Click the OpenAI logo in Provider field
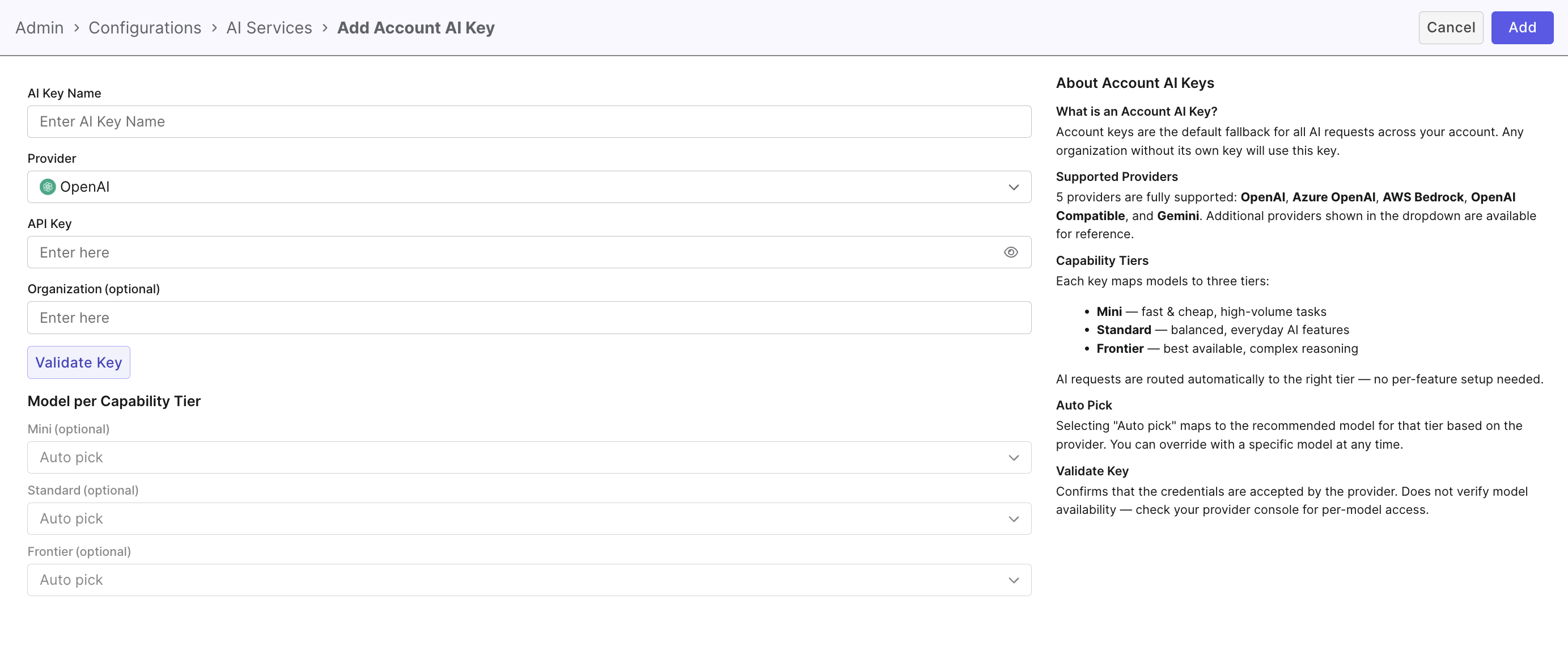Screen dimensions: 1568x650 click(x=48, y=187)
